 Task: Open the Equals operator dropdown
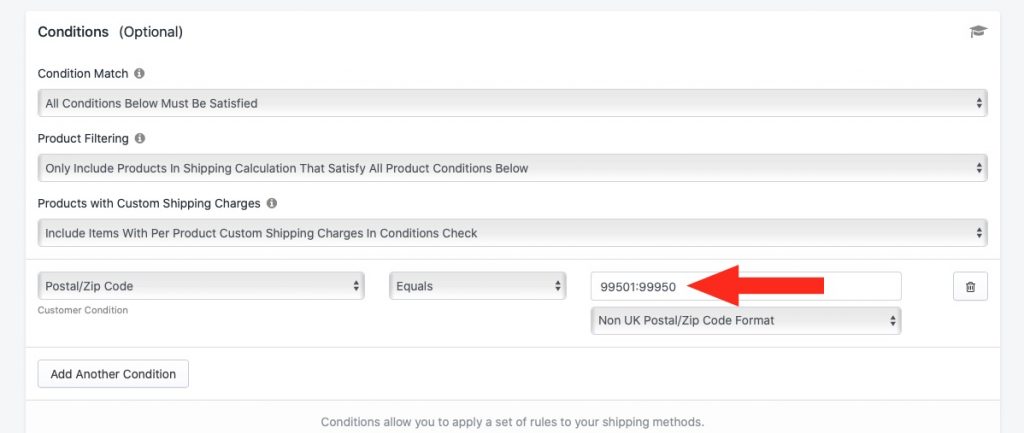(477, 286)
